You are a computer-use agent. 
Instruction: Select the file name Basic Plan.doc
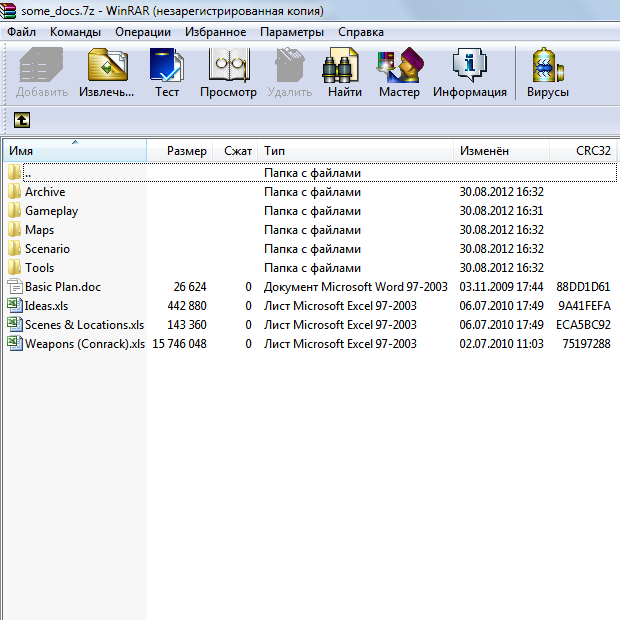(x=63, y=287)
